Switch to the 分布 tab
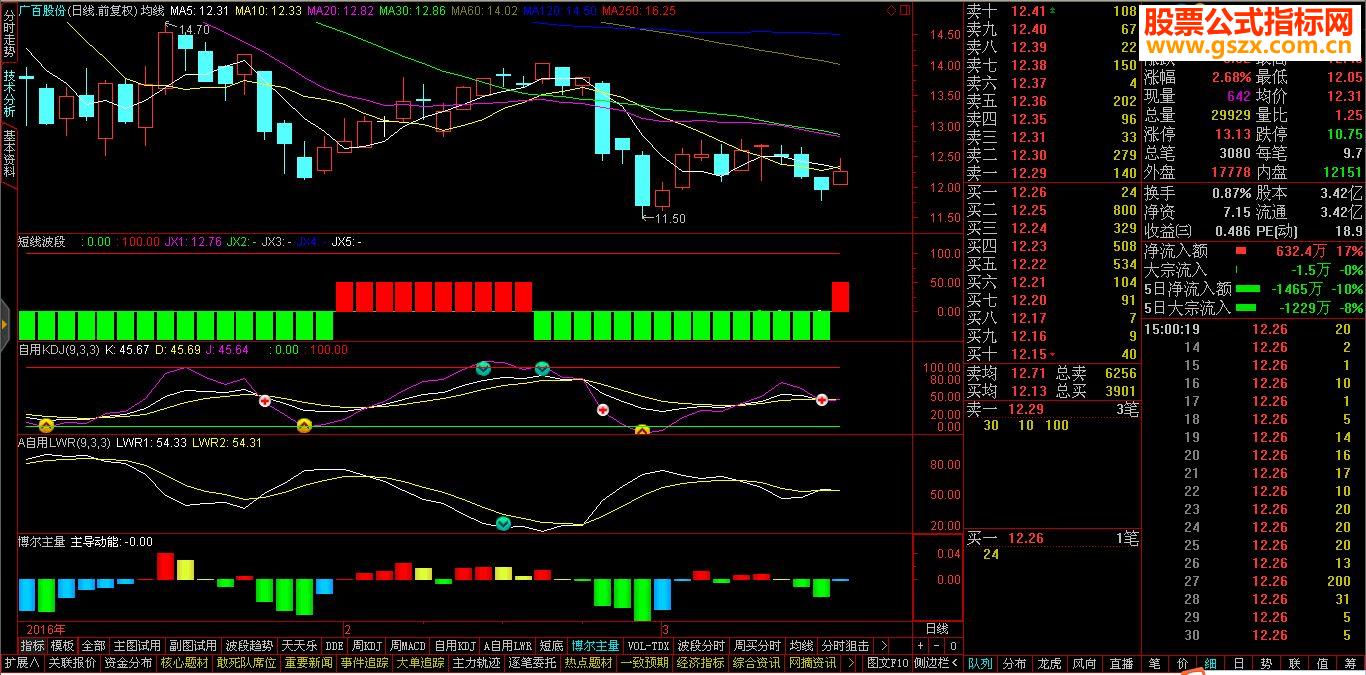 coord(1014,663)
